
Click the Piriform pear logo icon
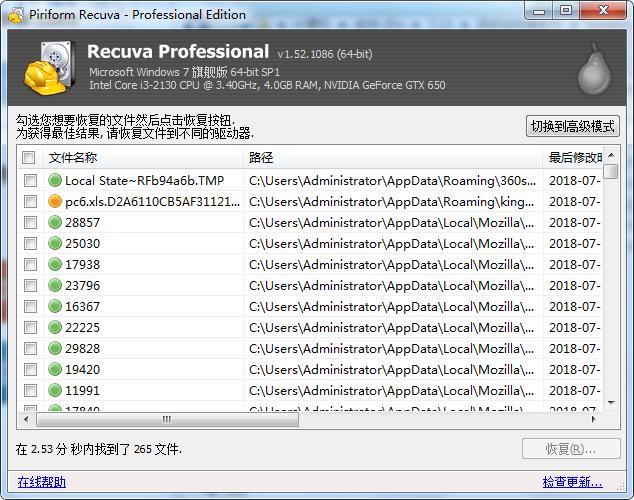coord(594,67)
